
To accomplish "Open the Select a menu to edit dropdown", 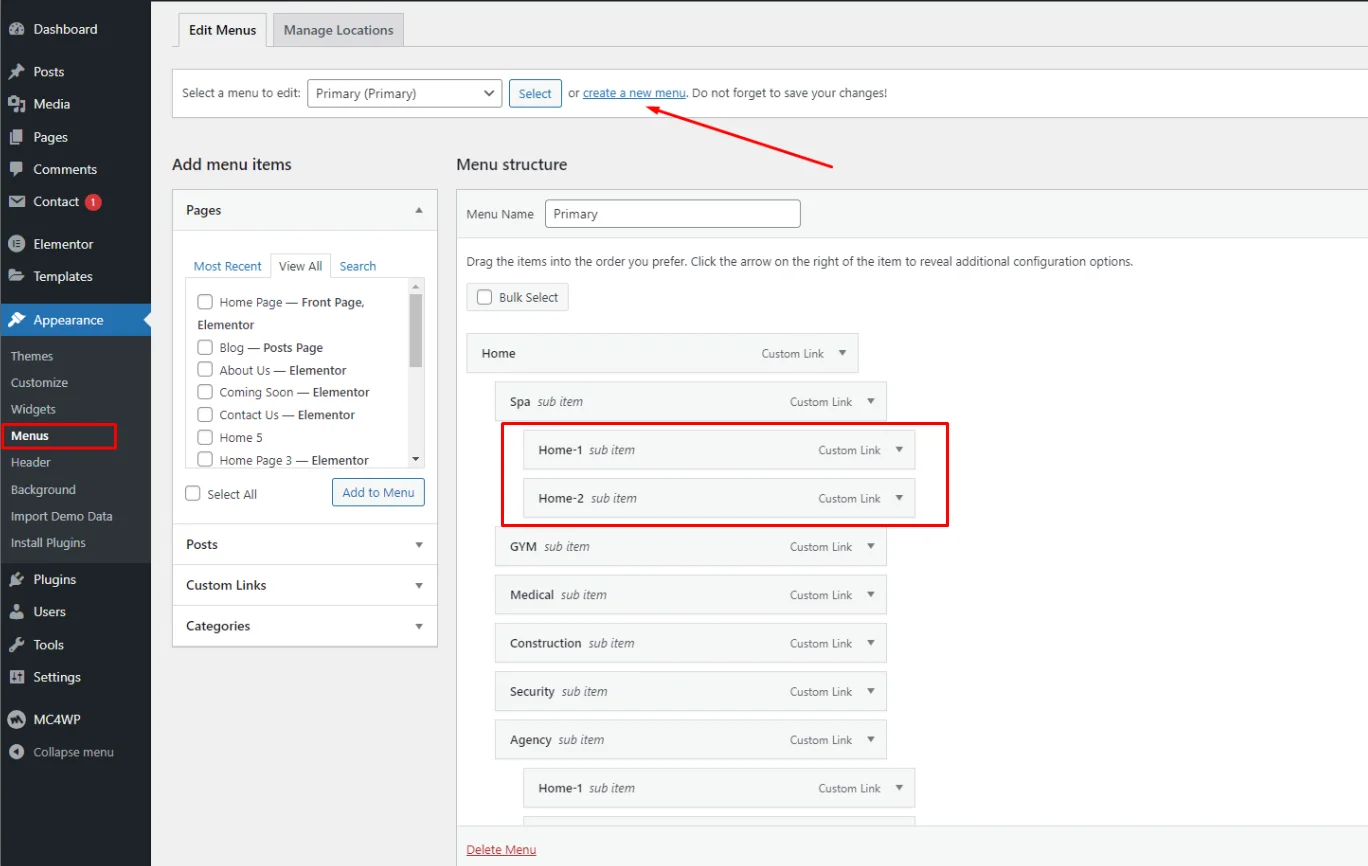I will point(404,93).
